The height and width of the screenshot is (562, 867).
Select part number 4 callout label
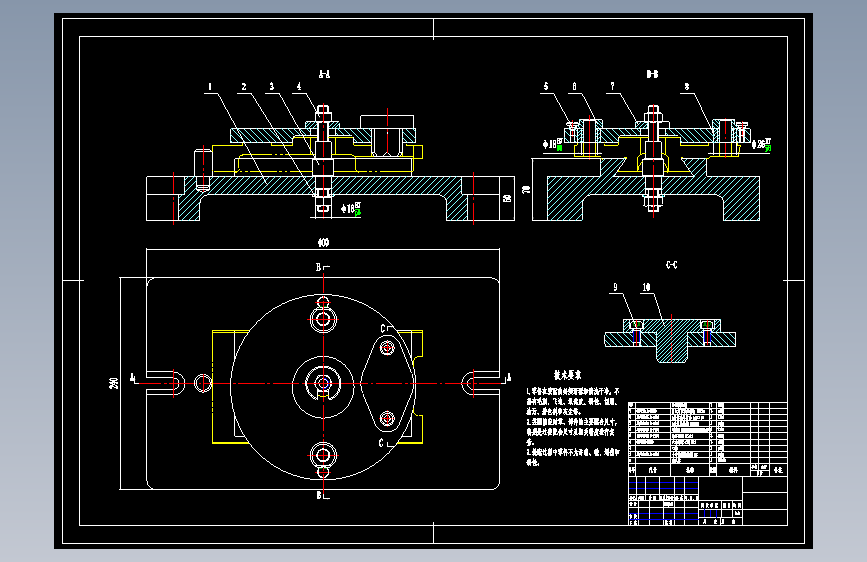[x=299, y=87]
